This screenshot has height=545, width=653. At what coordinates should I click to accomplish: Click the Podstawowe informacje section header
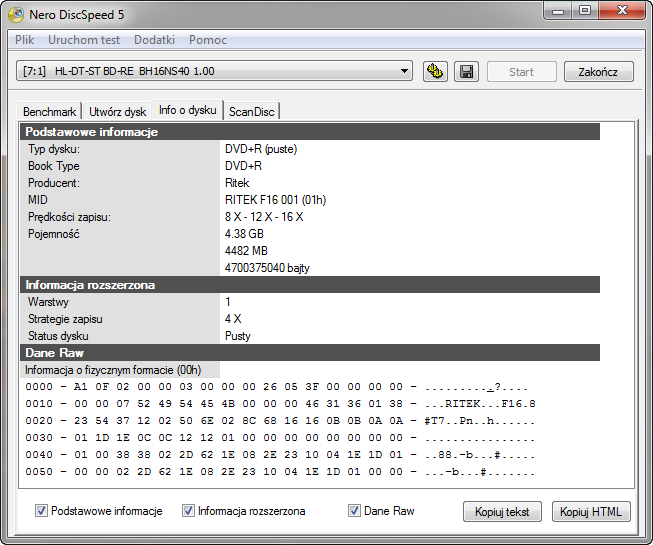coord(310,132)
